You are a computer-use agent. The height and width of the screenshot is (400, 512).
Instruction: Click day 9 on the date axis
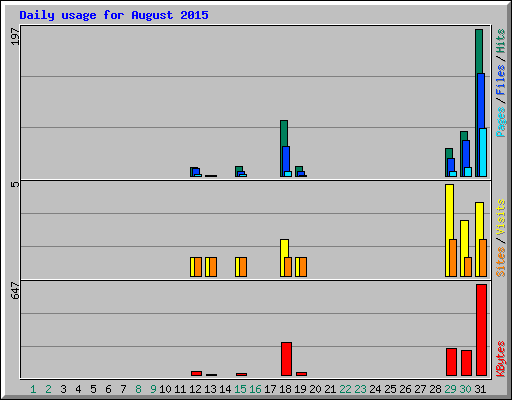click(153, 389)
